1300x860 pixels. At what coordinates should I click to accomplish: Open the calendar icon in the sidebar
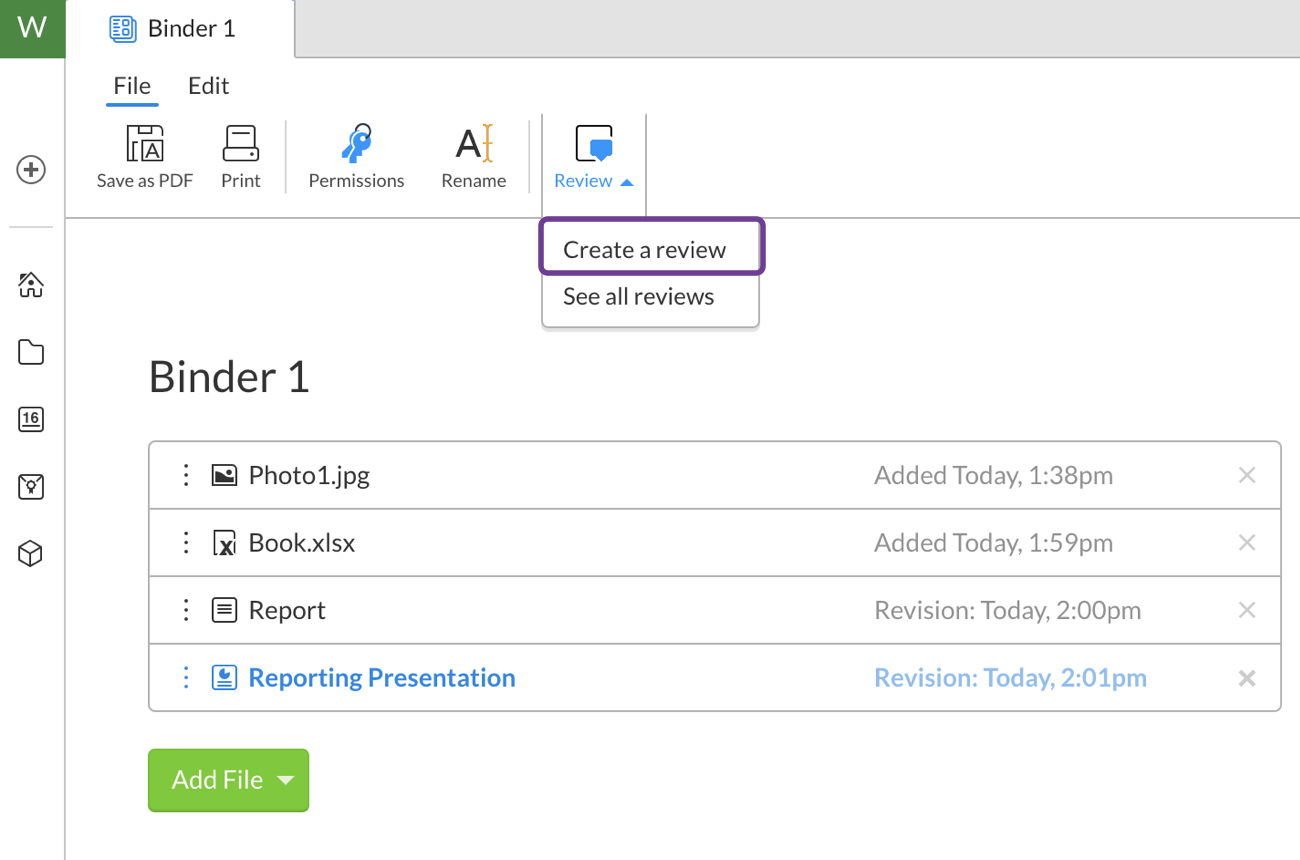pos(31,420)
